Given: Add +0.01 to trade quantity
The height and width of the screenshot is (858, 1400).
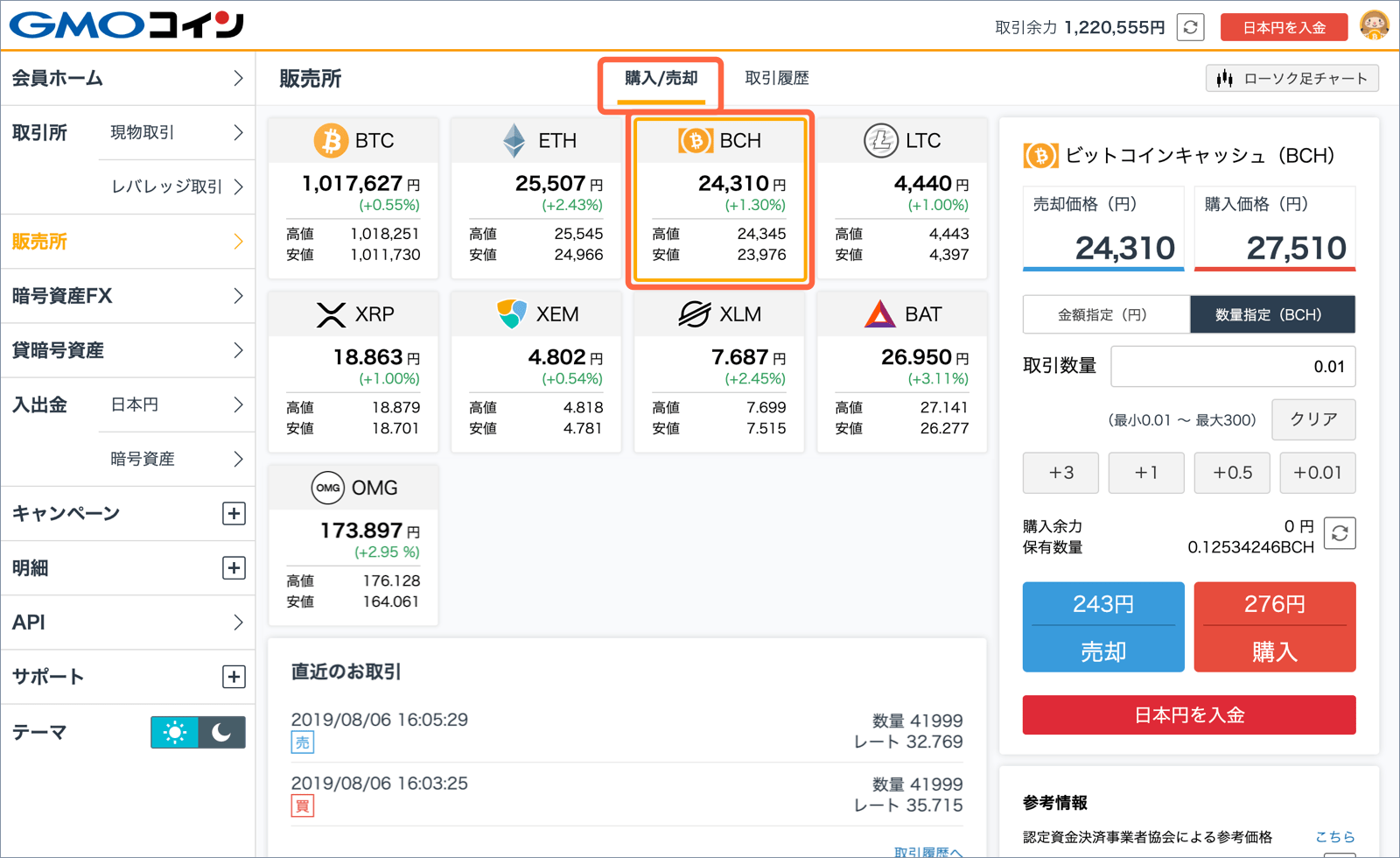Looking at the screenshot, I should (x=1318, y=473).
